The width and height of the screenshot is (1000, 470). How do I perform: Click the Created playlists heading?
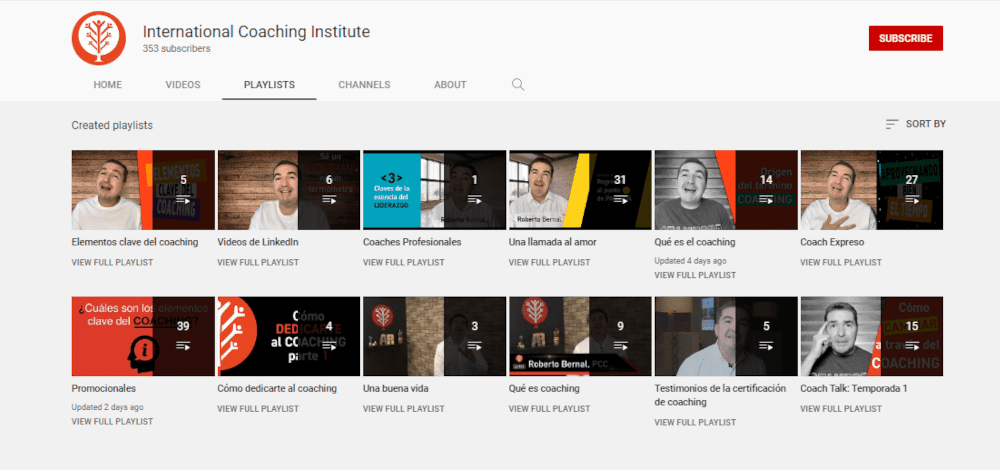pyautogui.click(x=112, y=126)
